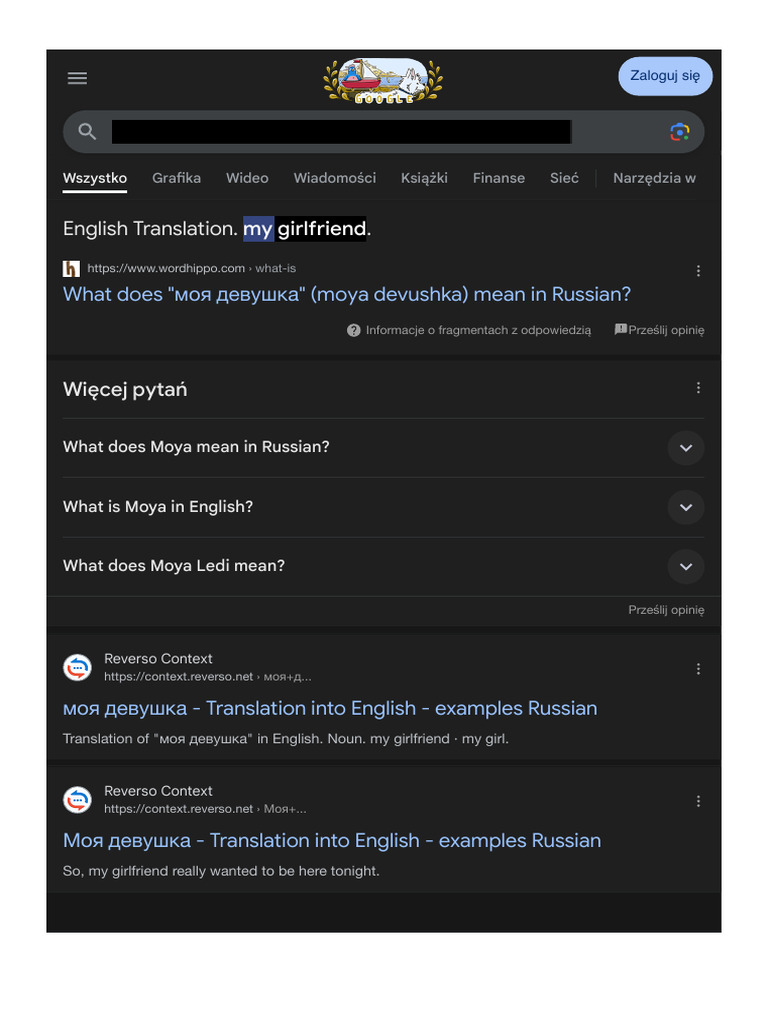Expand "What does Moya mean in Russian?"
The image size is (768, 1024).
[x=685, y=448]
